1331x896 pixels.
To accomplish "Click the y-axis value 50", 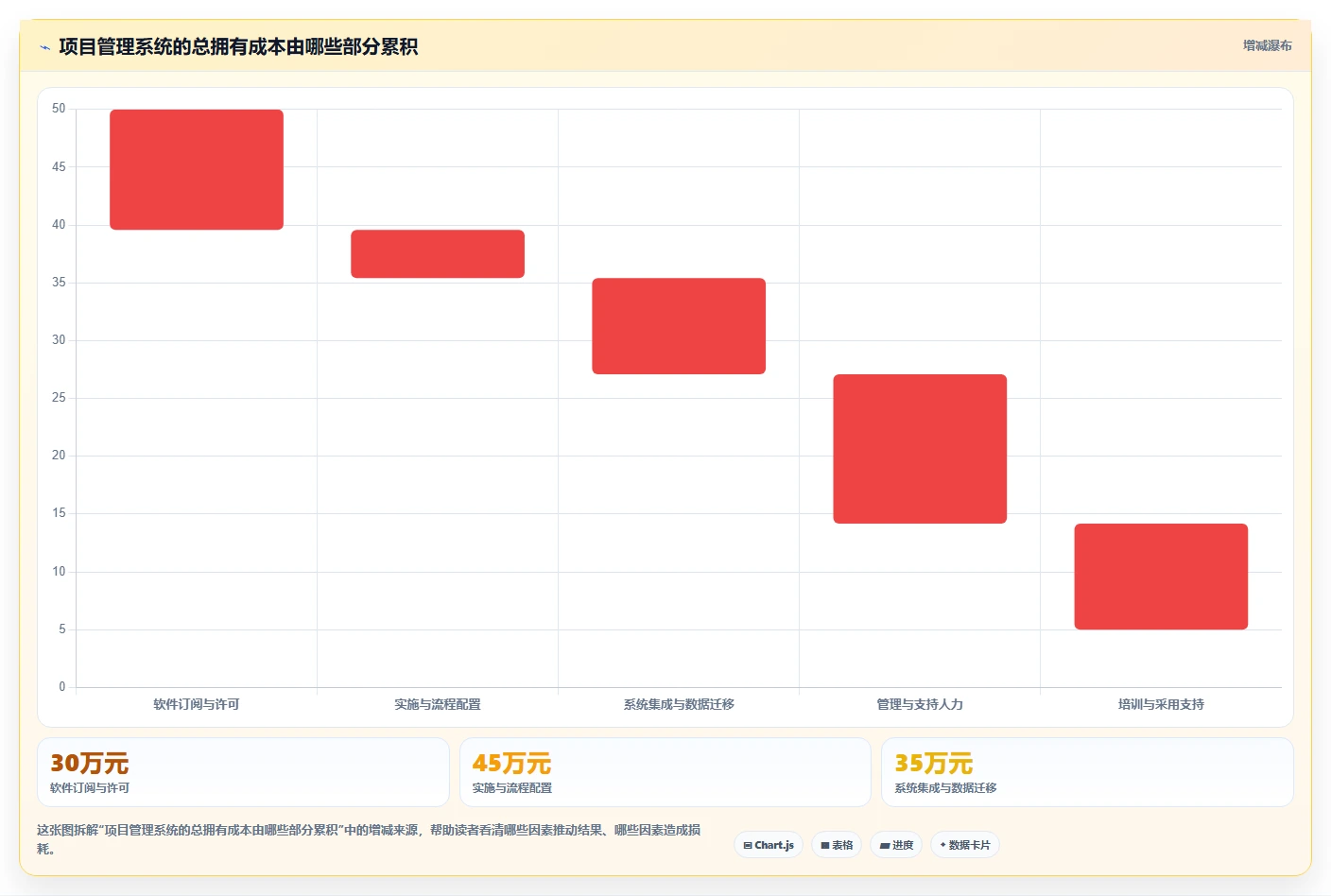I will click(59, 109).
